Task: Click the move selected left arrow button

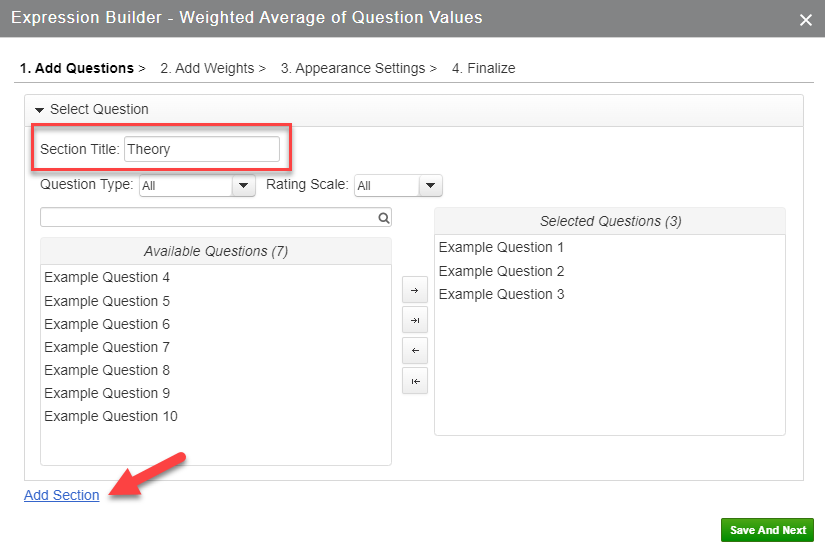Action: 414,351
